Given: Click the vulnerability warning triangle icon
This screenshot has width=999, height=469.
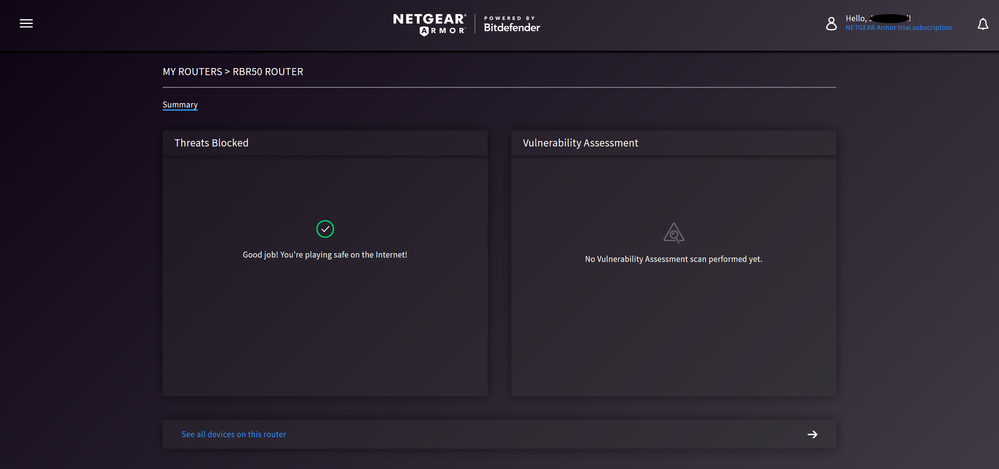Looking at the screenshot, I should click(x=674, y=233).
